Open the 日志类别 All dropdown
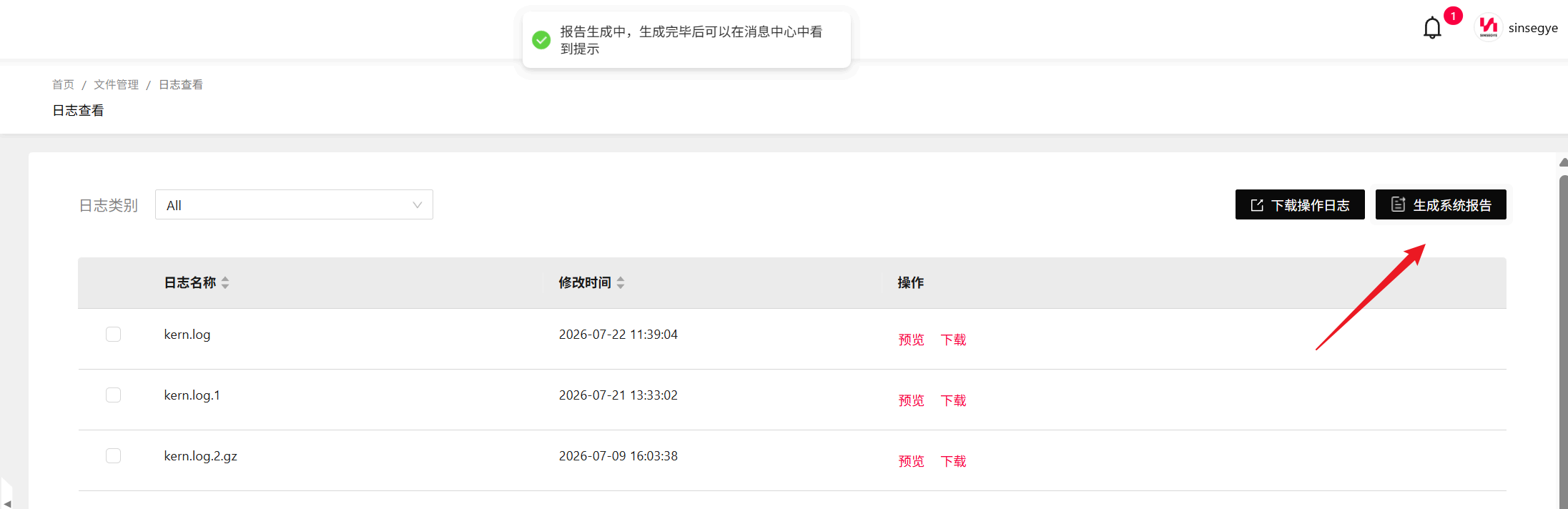The width and height of the screenshot is (1568, 509). pos(294,204)
